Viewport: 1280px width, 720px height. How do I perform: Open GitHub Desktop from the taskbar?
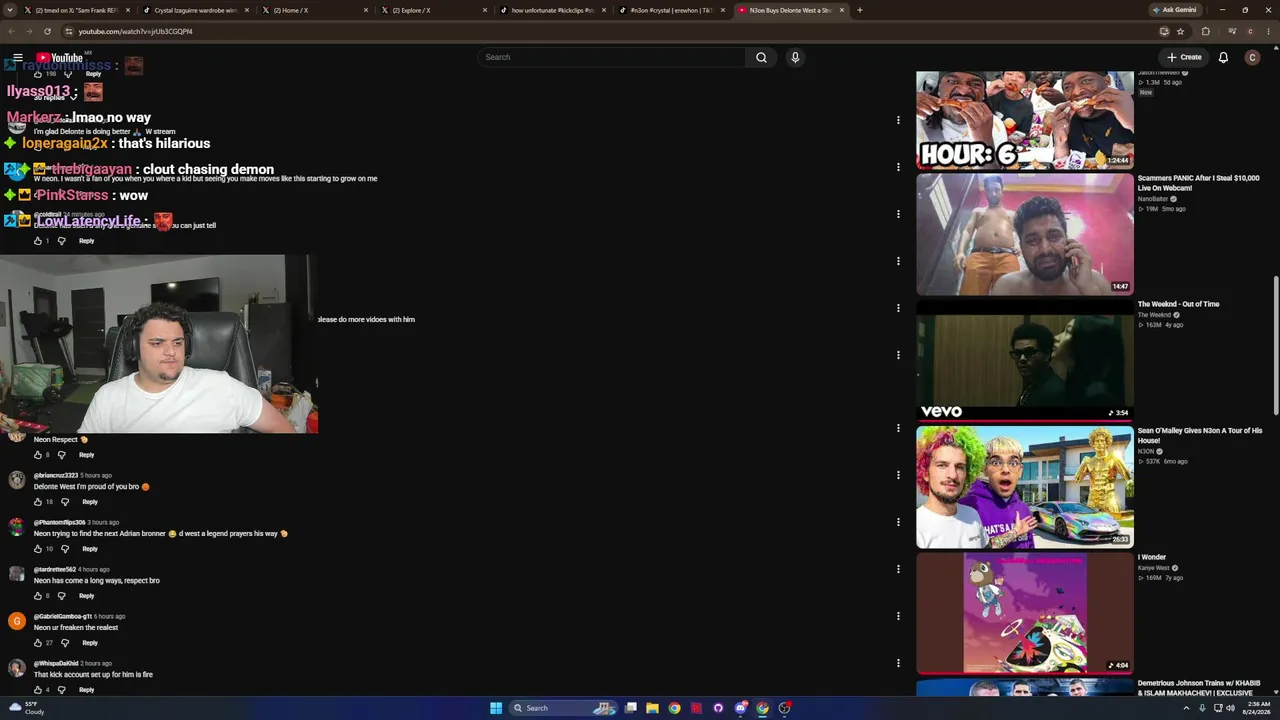(718, 708)
